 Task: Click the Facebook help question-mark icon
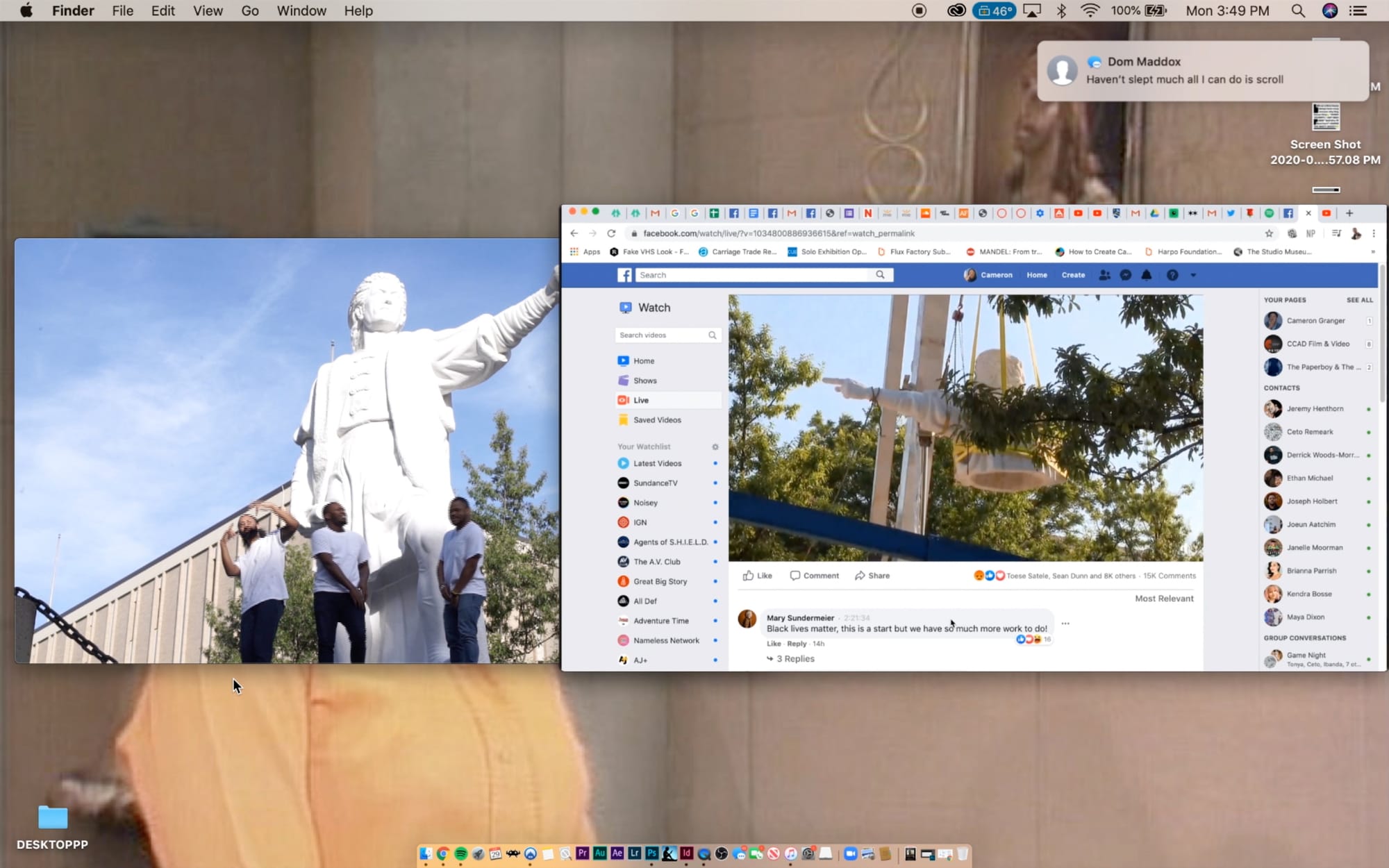point(1172,275)
